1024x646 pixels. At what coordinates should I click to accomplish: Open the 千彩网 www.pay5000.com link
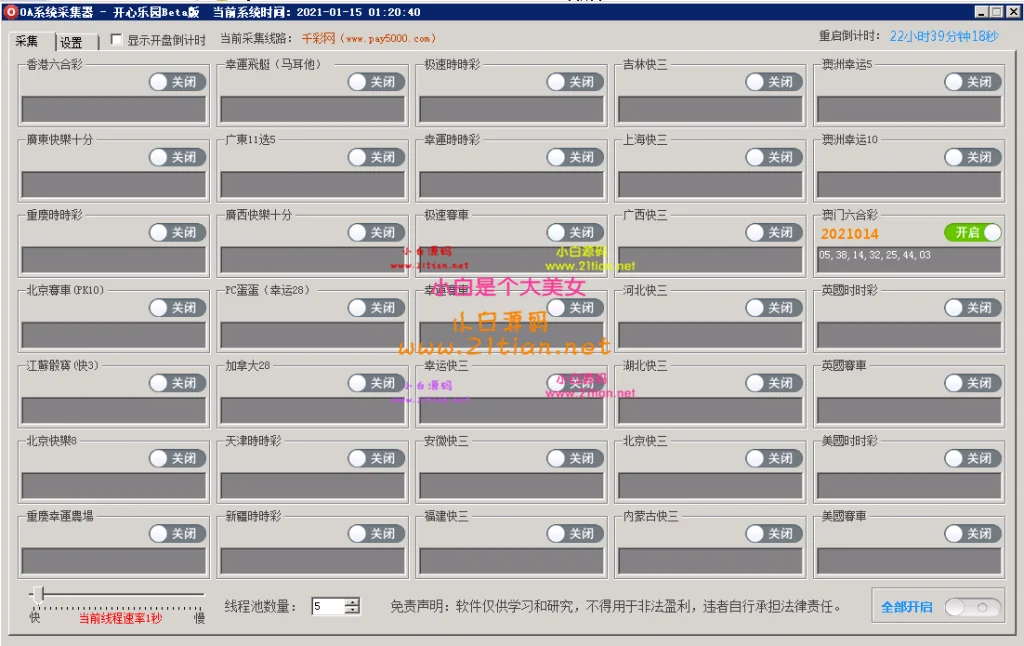tap(369, 39)
